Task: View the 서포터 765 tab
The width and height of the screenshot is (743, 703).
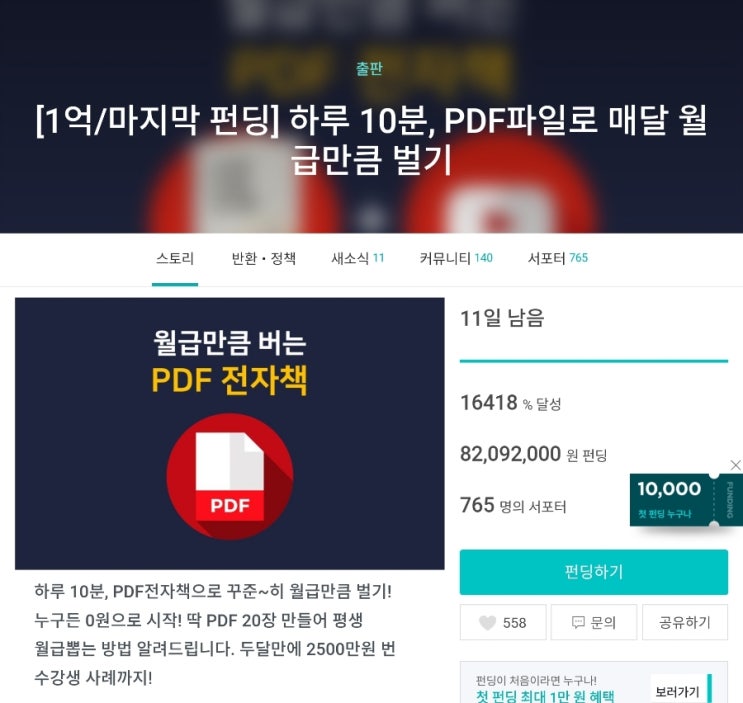Action: click(558, 259)
